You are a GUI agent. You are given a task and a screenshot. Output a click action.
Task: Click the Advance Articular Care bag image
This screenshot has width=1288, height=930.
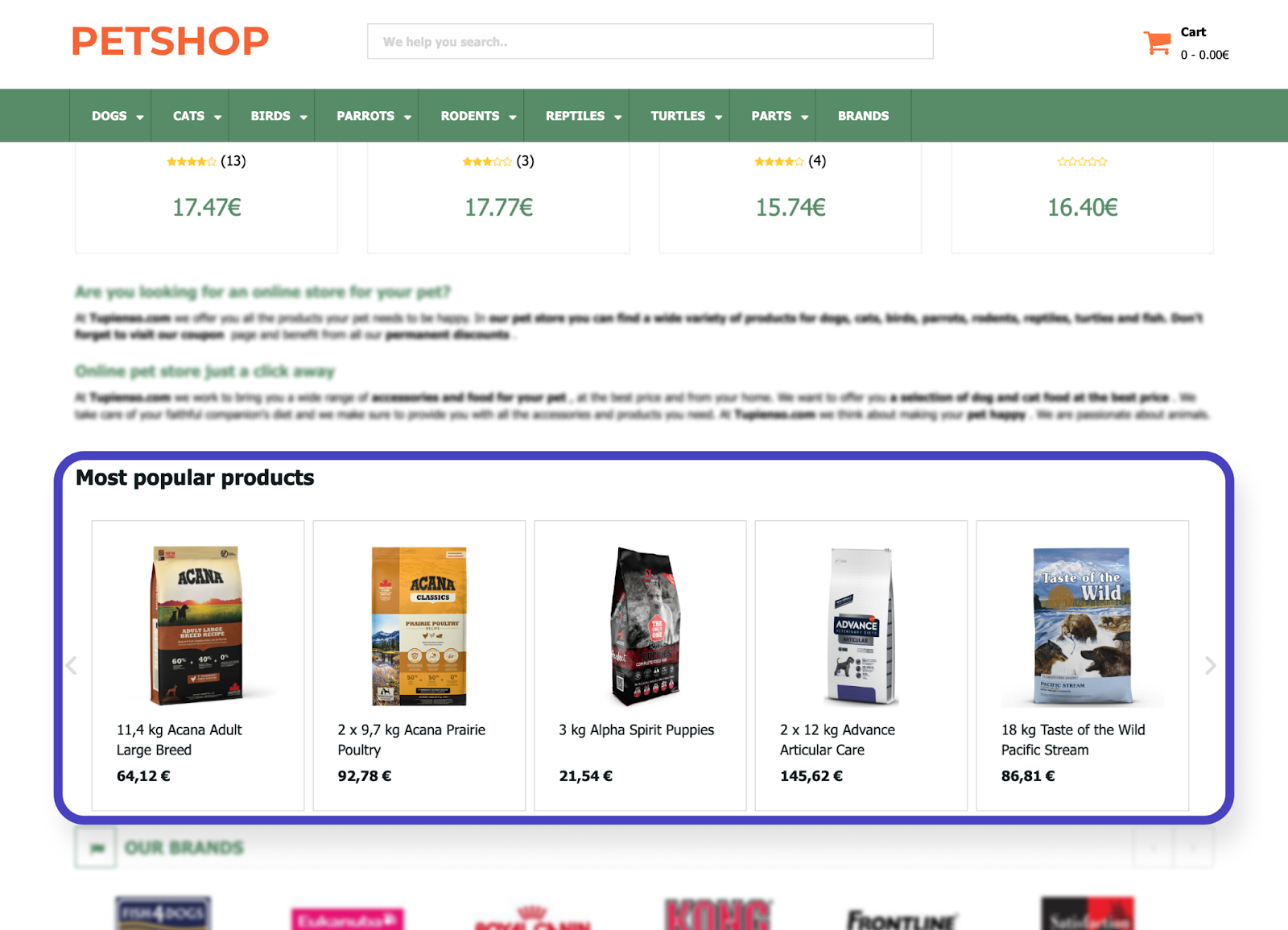tap(861, 626)
